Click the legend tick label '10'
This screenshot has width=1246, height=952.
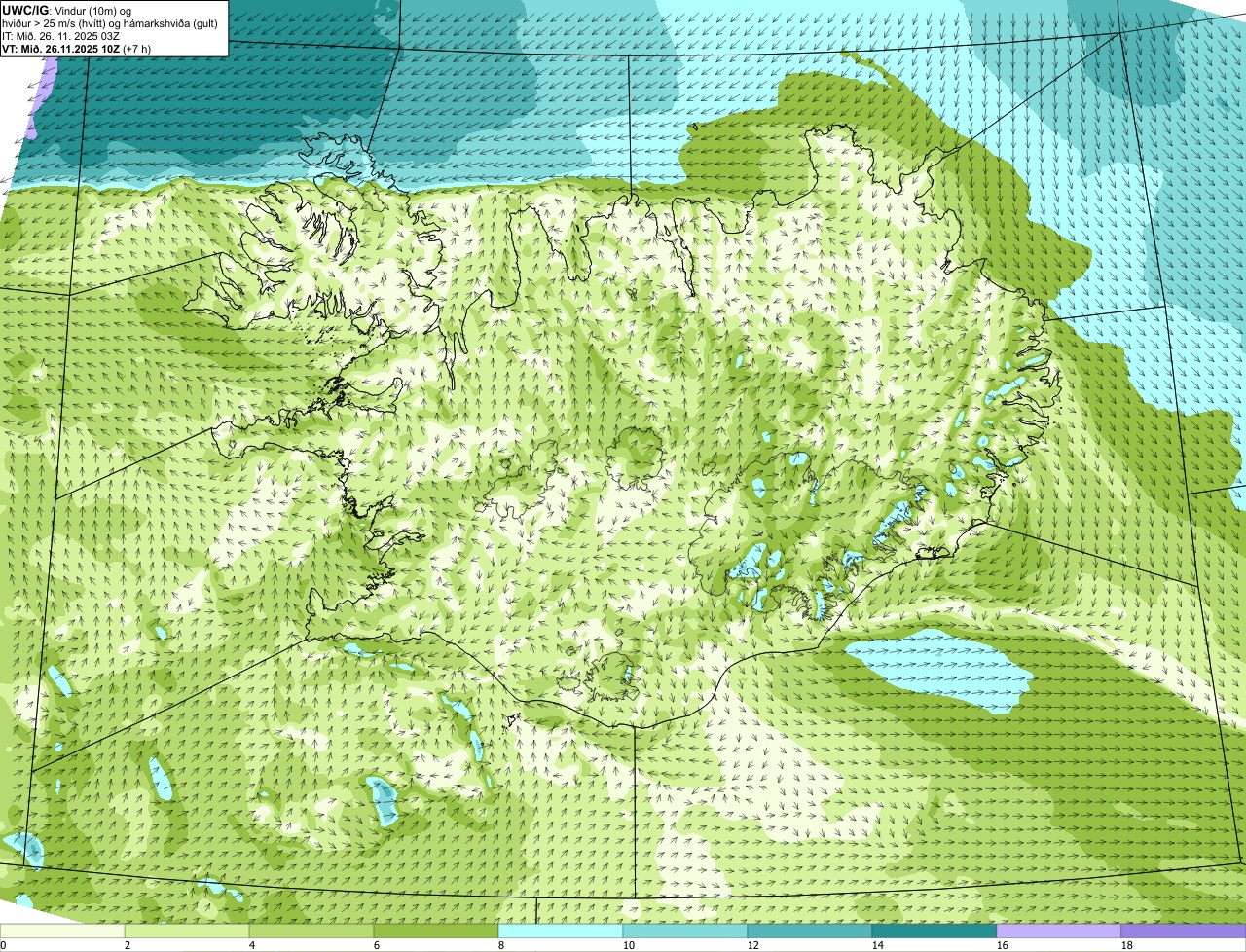click(x=629, y=945)
